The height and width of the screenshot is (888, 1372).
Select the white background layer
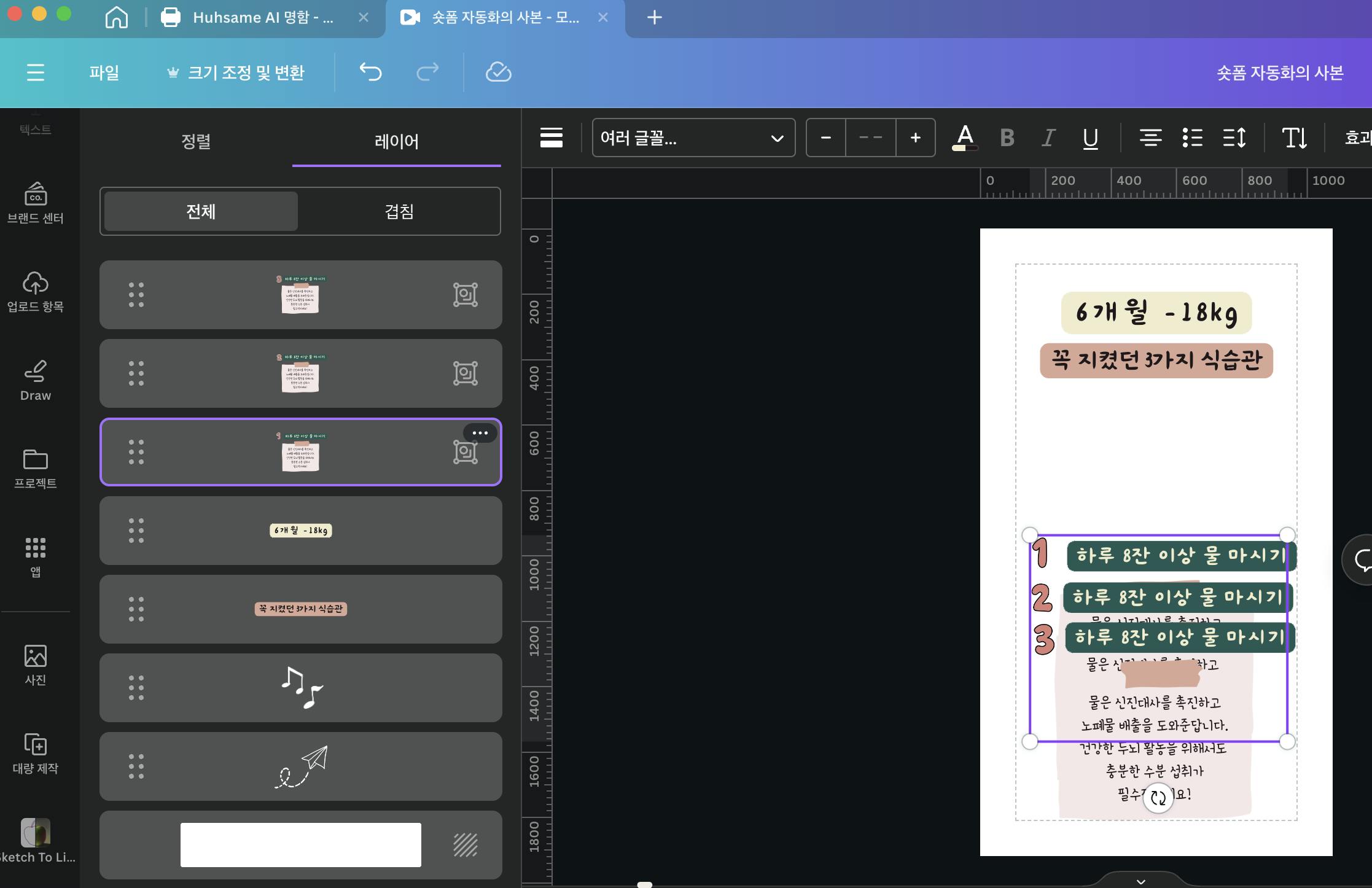tap(301, 845)
